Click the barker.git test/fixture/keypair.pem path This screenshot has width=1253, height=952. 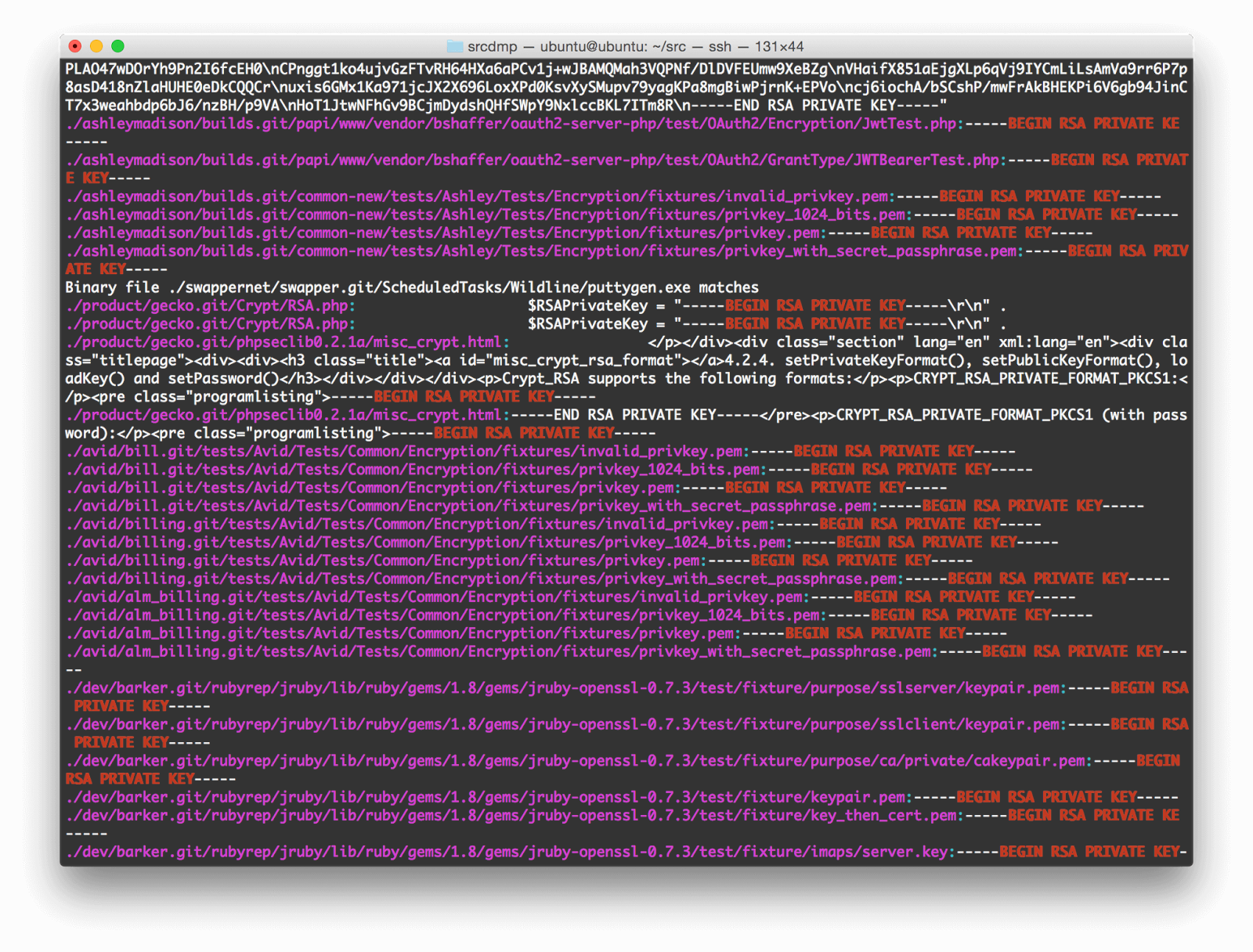(486, 797)
